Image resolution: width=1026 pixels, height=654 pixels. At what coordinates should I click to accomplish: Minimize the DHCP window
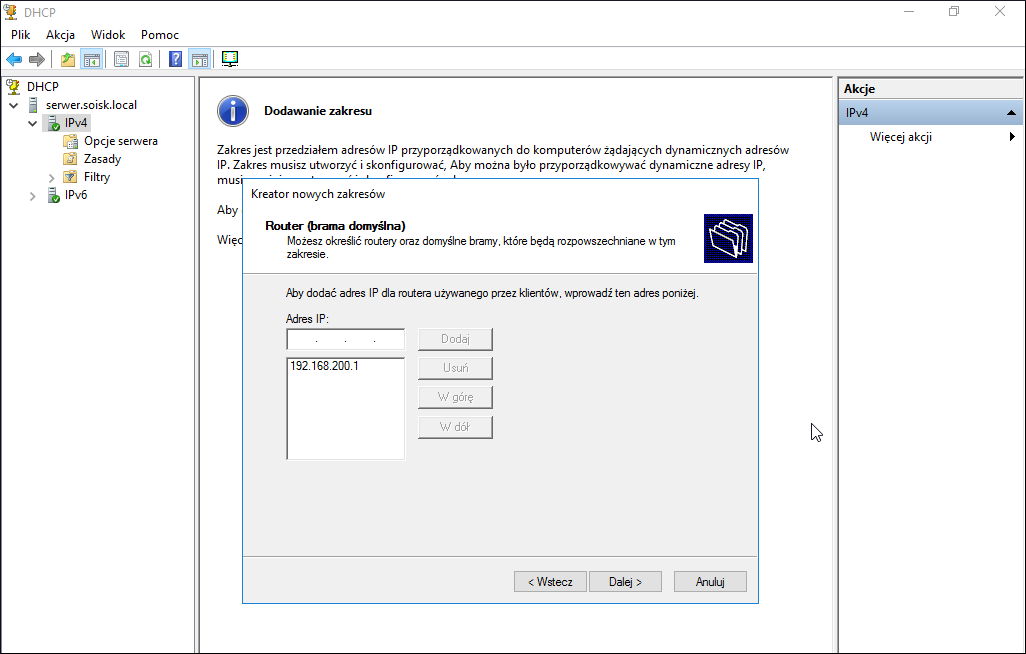pos(908,11)
